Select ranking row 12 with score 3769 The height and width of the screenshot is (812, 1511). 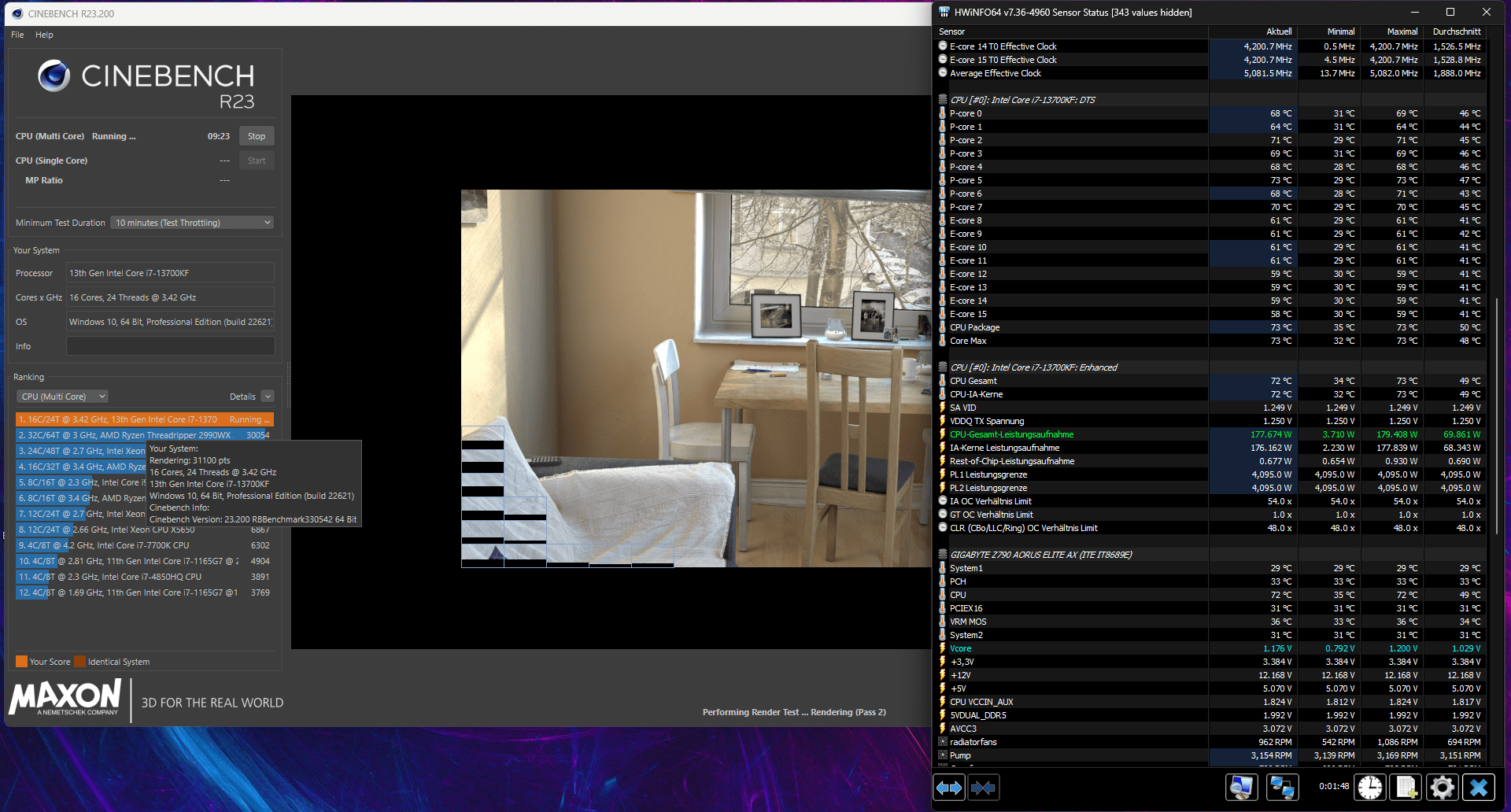coord(144,592)
